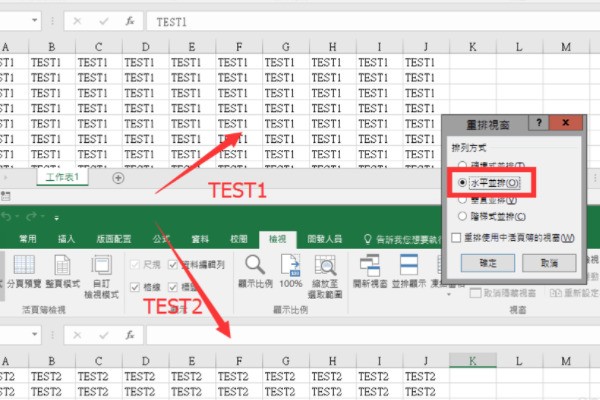The image size is (600, 400).
Task: Add a new sheet with plus button
Action: coord(118,178)
